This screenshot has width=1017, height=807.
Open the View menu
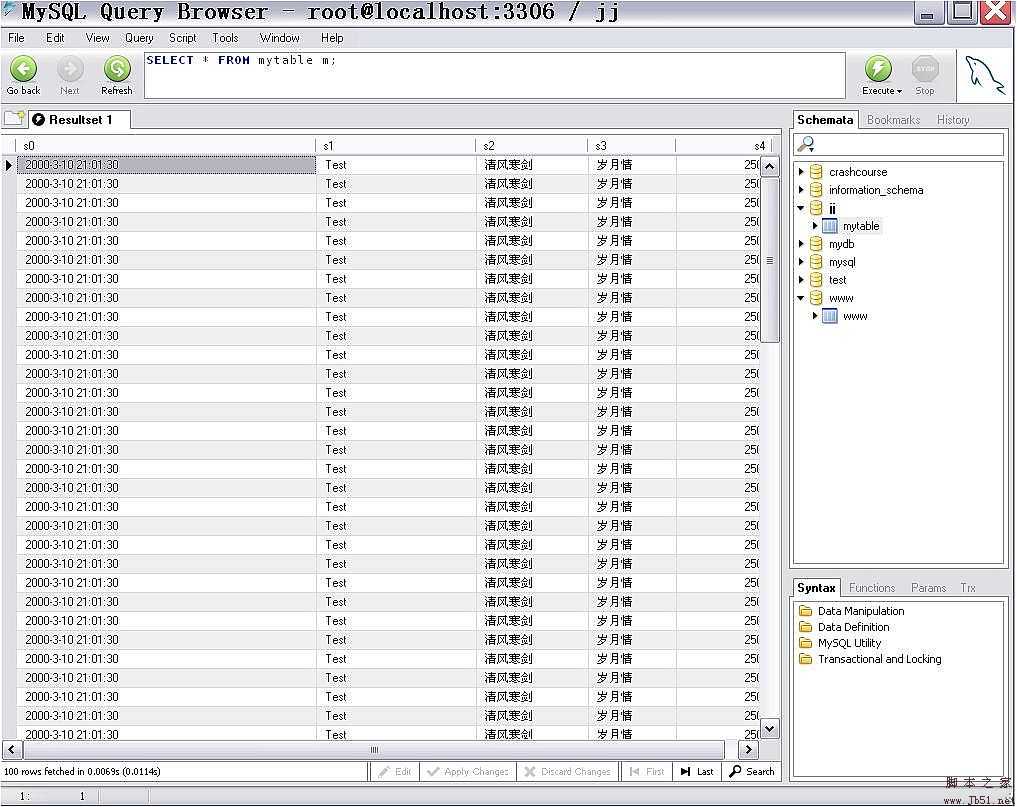tap(97, 38)
